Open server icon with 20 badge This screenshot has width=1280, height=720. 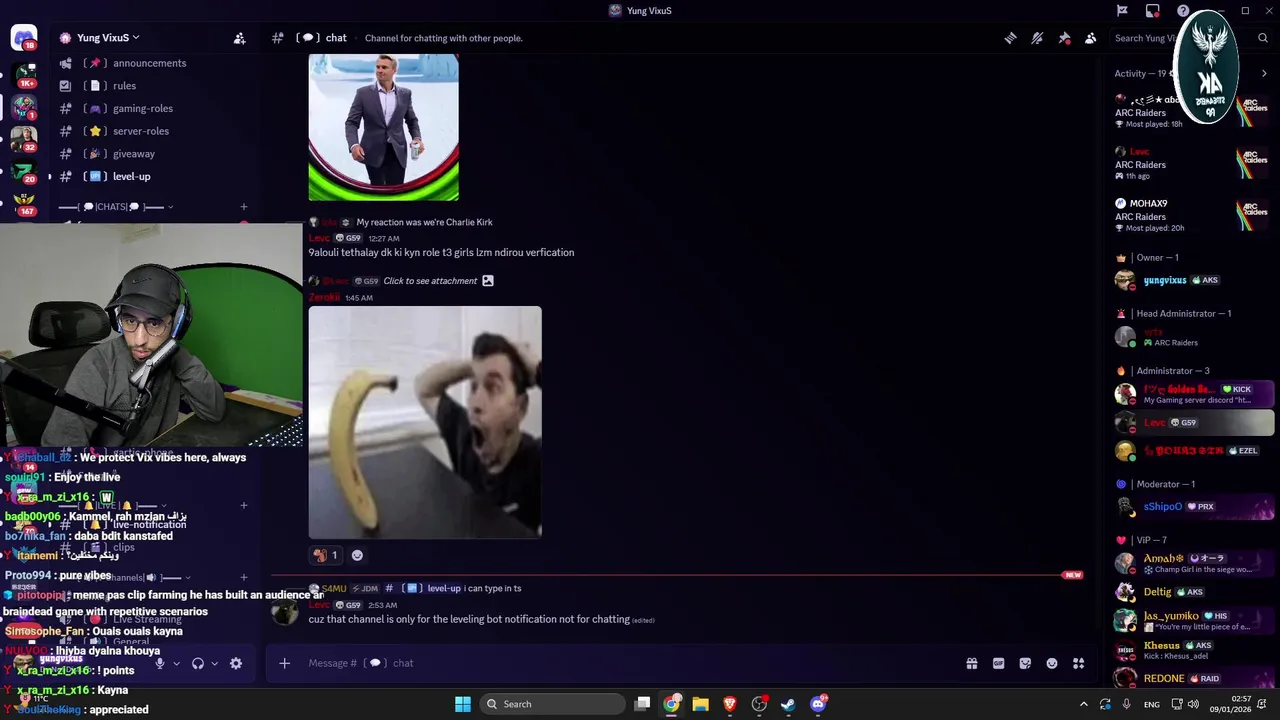pos(24,171)
